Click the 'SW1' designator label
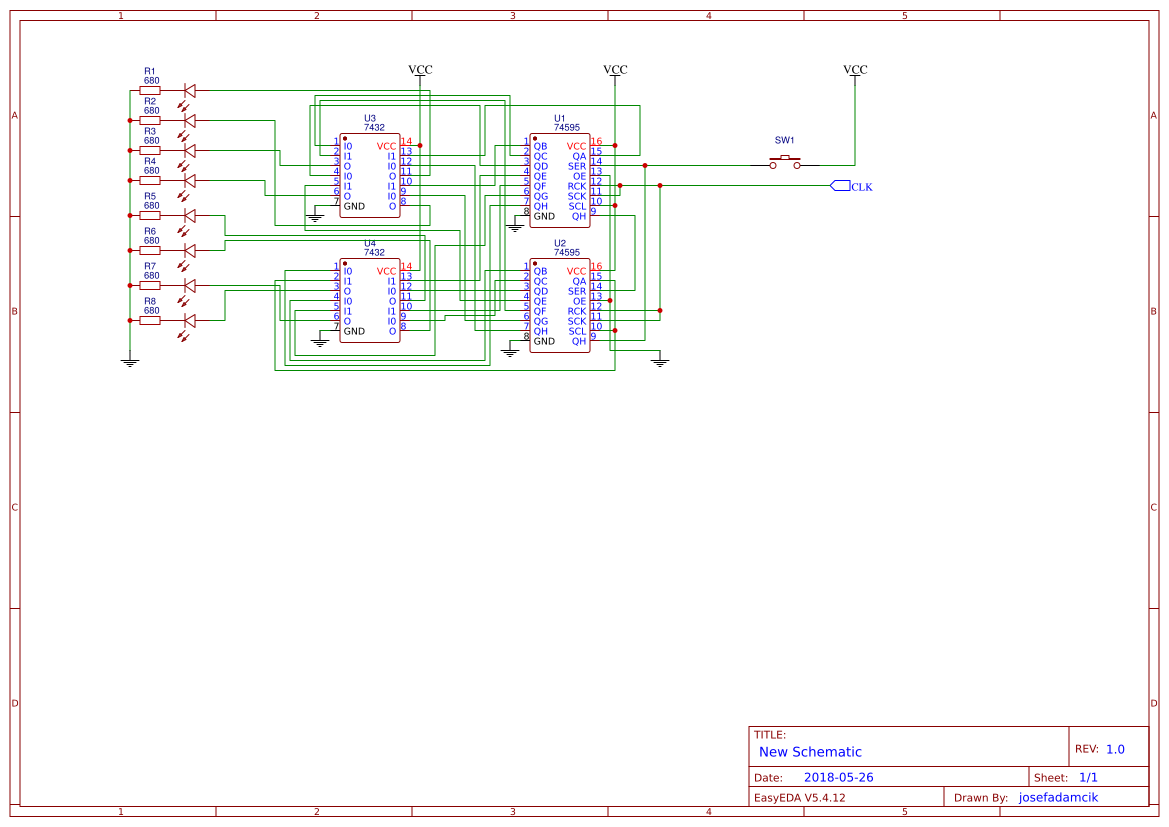 point(784,140)
